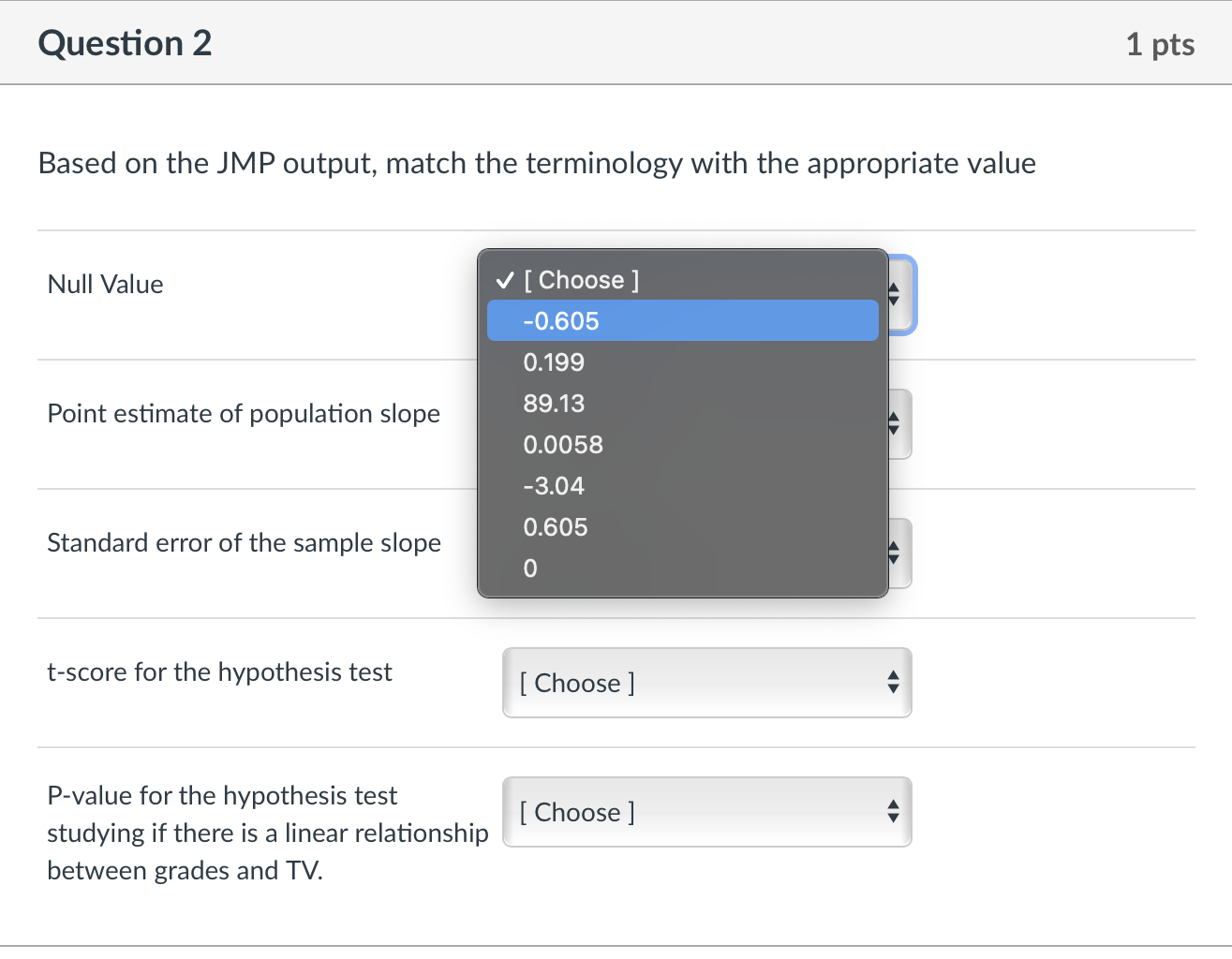
Task: Click the Question 2 heading
Action: [126, 43]
